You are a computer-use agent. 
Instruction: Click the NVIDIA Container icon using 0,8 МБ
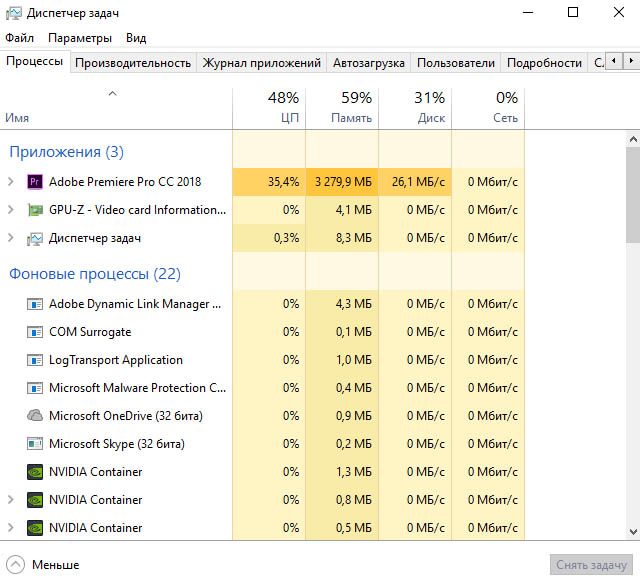pos(35,500)
